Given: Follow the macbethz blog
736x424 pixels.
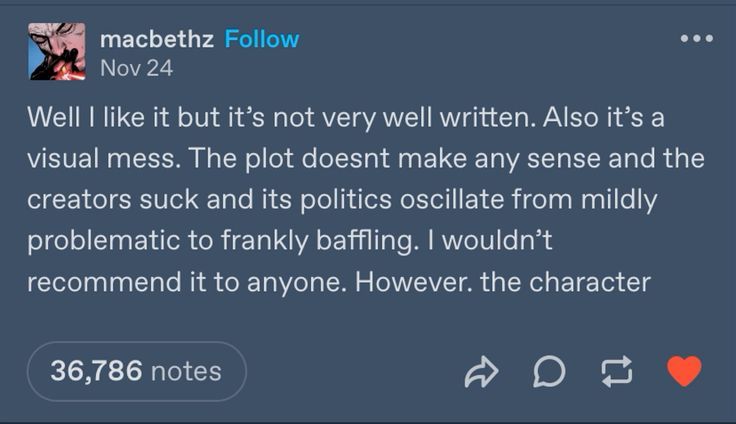Looking at the screenshot, I should pos(262,39).
